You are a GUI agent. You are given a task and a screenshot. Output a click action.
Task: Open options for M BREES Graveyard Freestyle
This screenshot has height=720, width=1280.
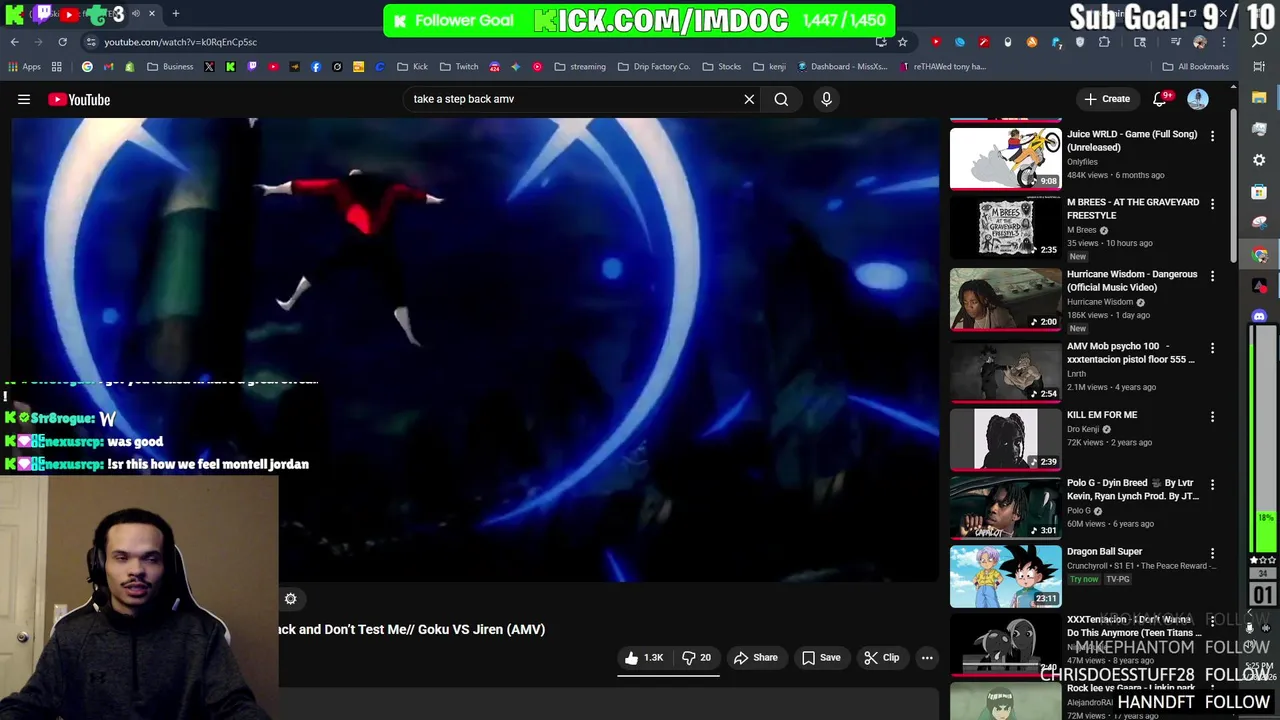(x=1212, y=204)
